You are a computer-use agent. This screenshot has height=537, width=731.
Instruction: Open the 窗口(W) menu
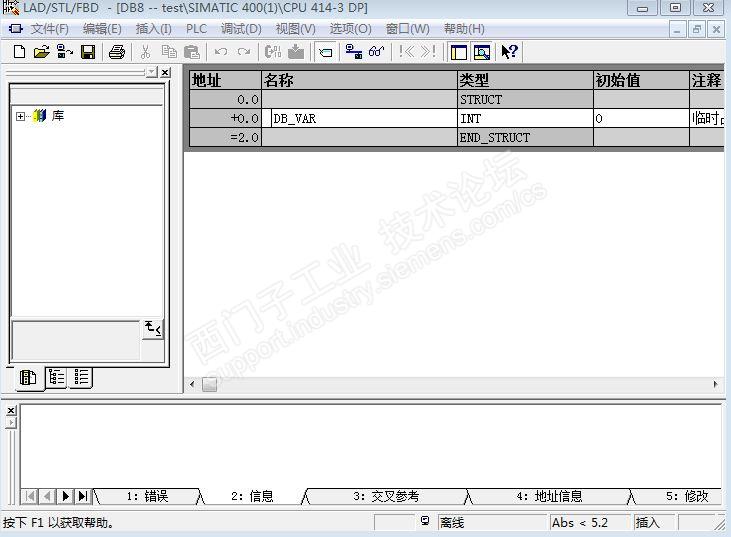pyautogui.click(x=407, y=29)
